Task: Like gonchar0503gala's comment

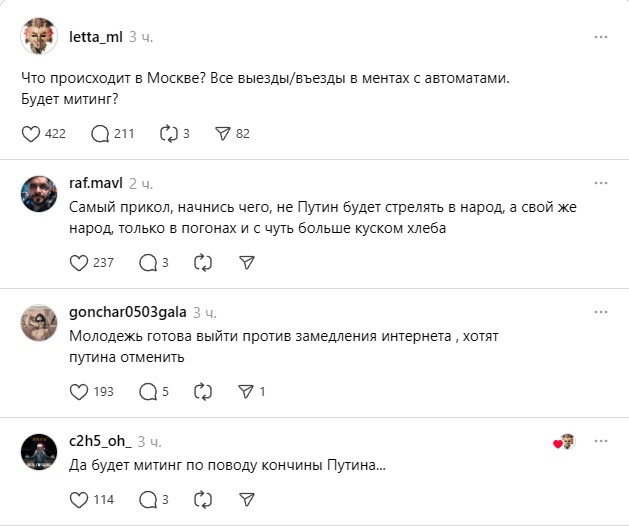Action: click(81, 391)
